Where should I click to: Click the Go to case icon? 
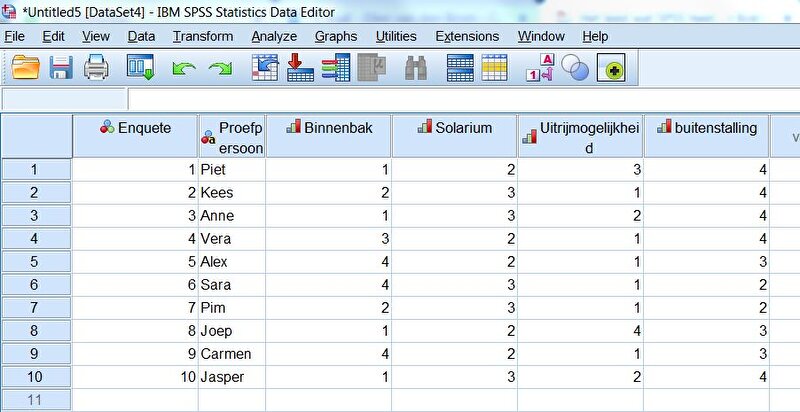264,68
